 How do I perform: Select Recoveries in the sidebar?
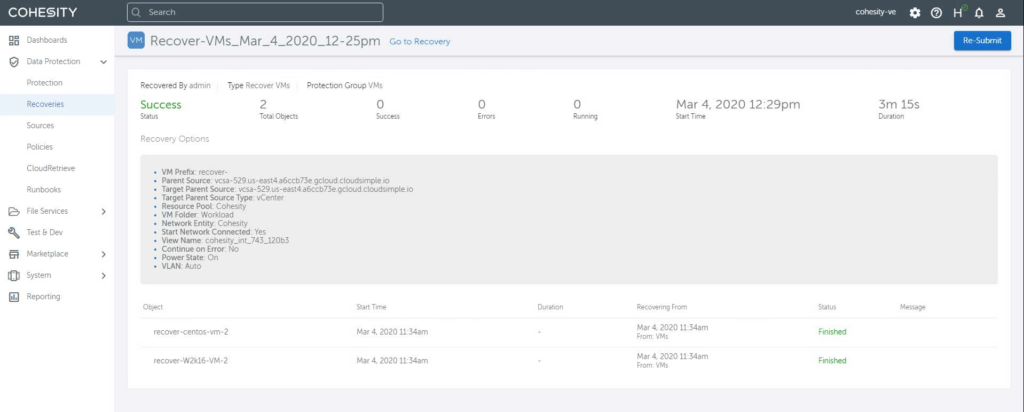(47, 104)
